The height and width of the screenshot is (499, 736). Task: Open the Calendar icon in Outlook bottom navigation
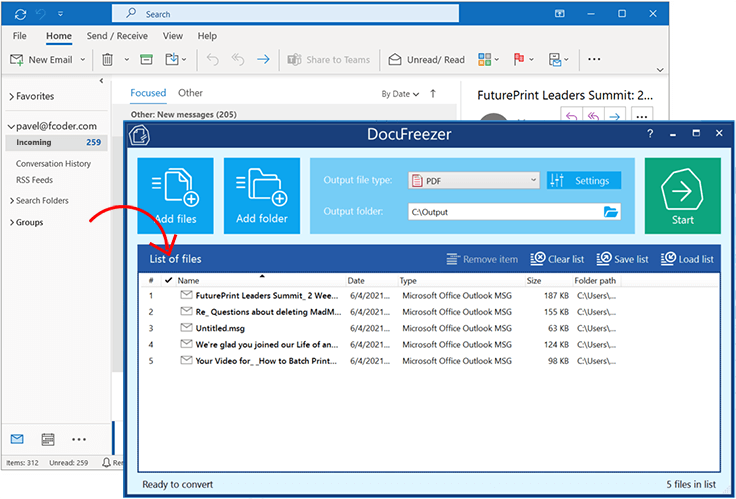click(x=48, y=439)
